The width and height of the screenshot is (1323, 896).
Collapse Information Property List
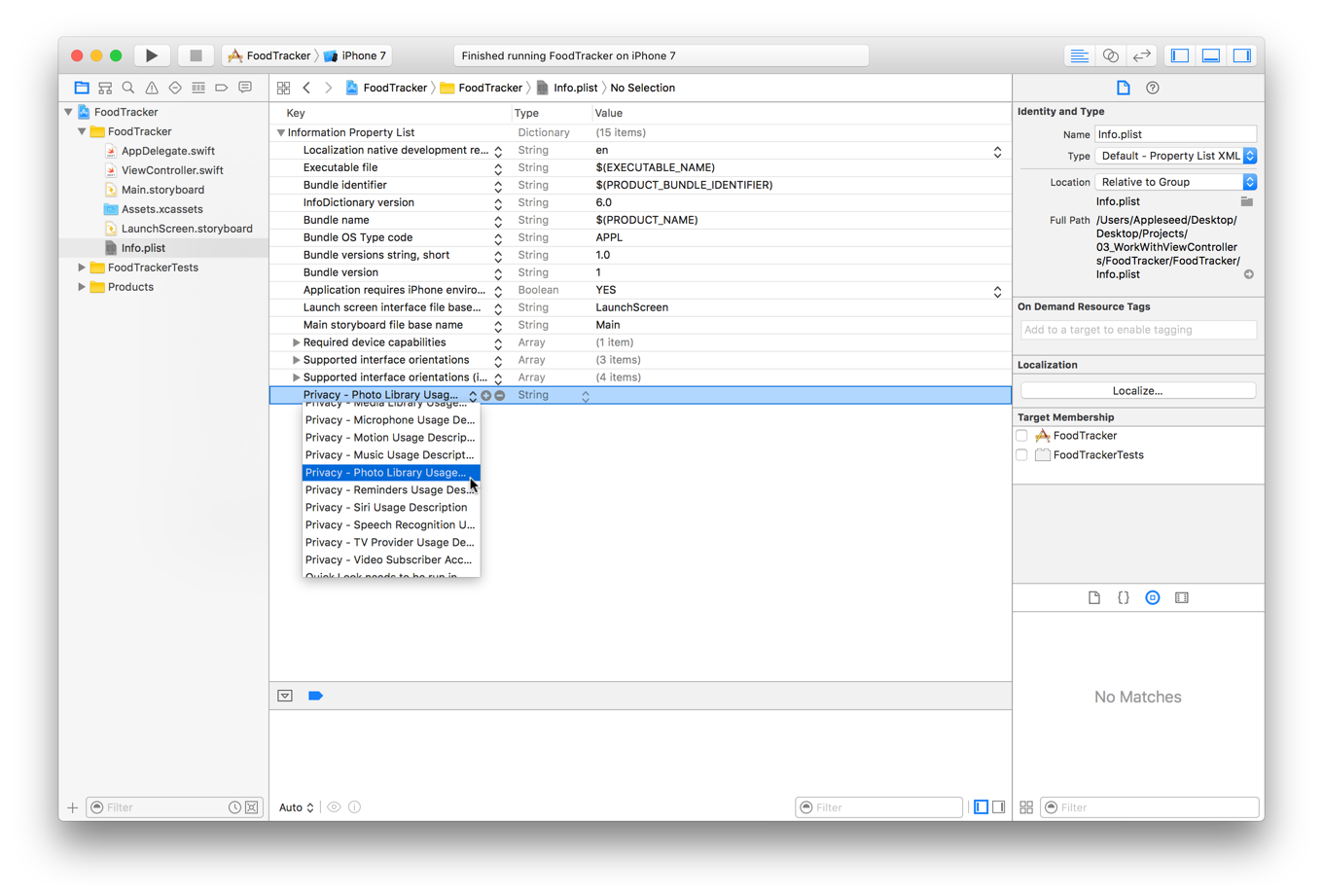281,132
